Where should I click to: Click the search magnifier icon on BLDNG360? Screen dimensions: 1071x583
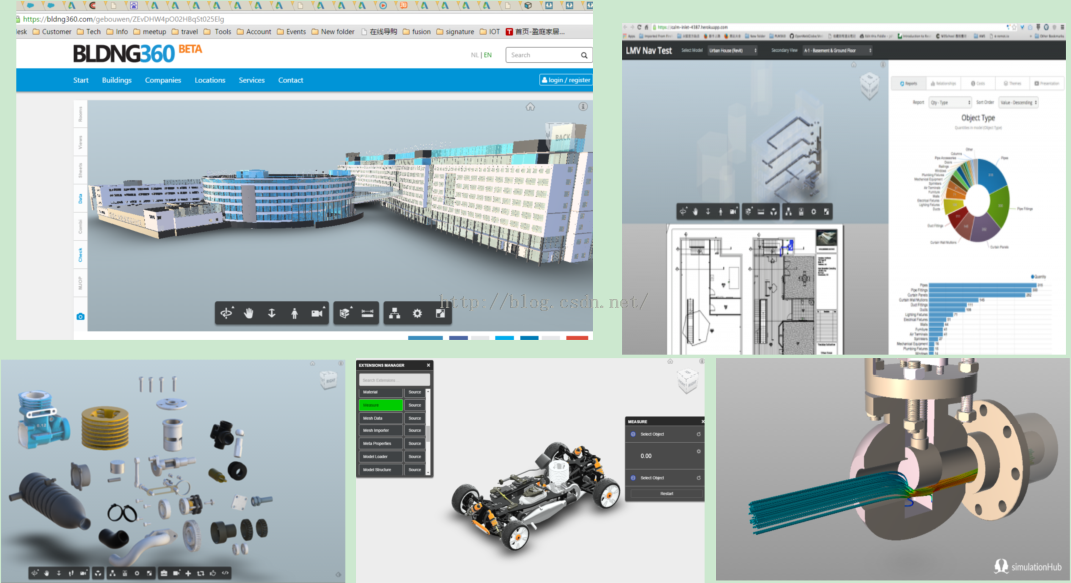(x=584, y=55)
